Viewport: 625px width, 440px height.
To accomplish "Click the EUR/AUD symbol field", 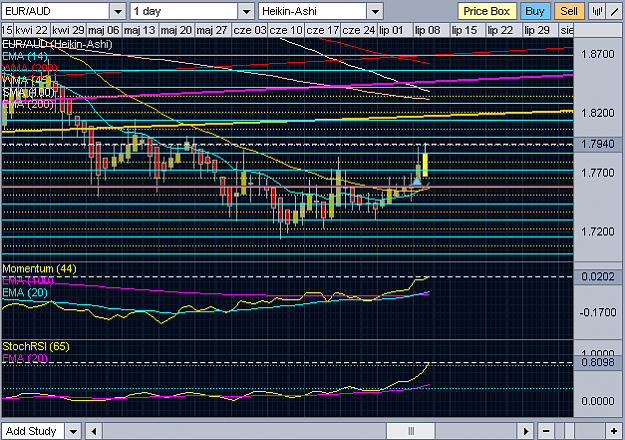I will pos(55,11).
